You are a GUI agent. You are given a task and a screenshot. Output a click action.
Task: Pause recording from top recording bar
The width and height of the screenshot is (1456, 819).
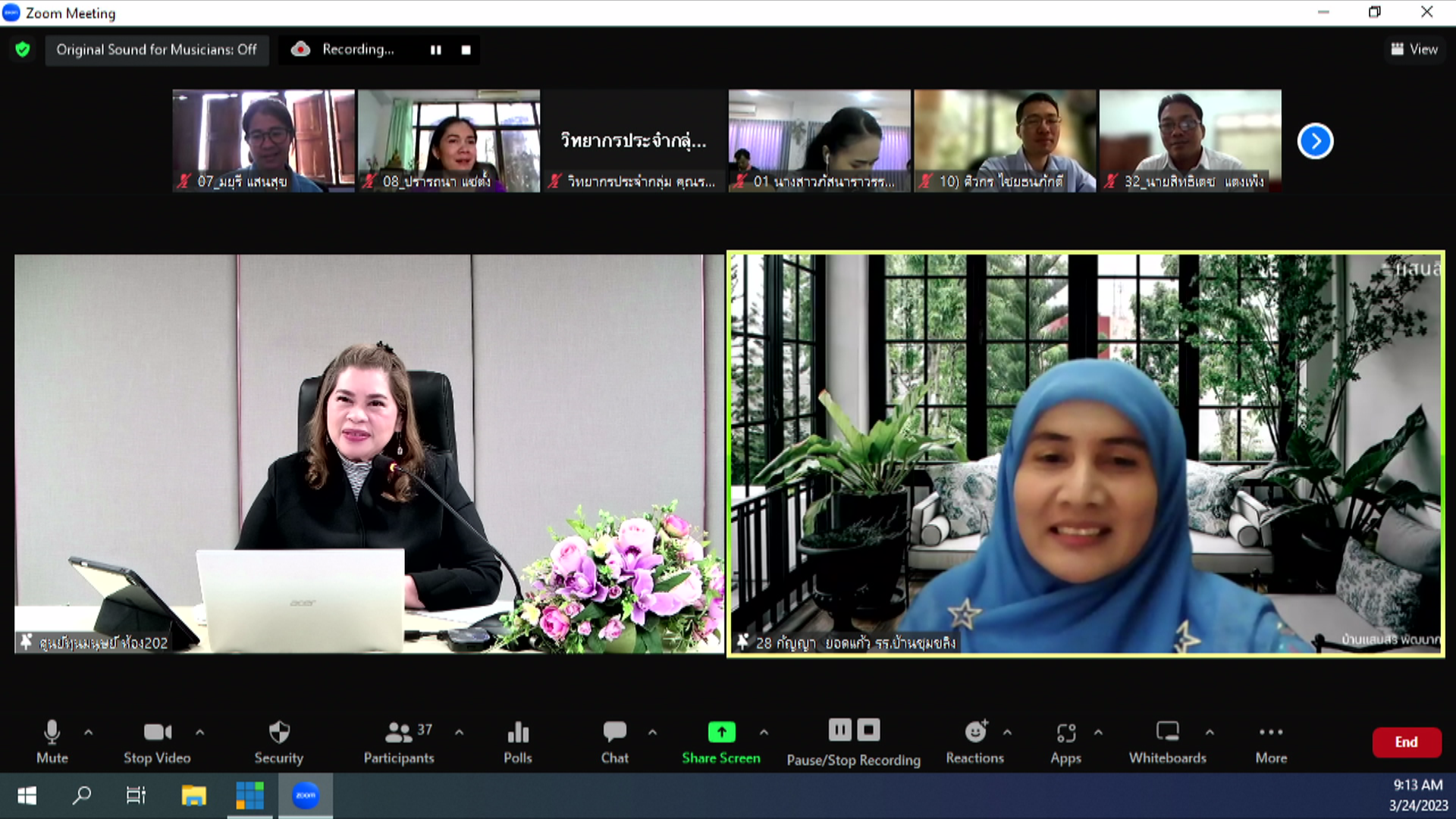[436, 50]
